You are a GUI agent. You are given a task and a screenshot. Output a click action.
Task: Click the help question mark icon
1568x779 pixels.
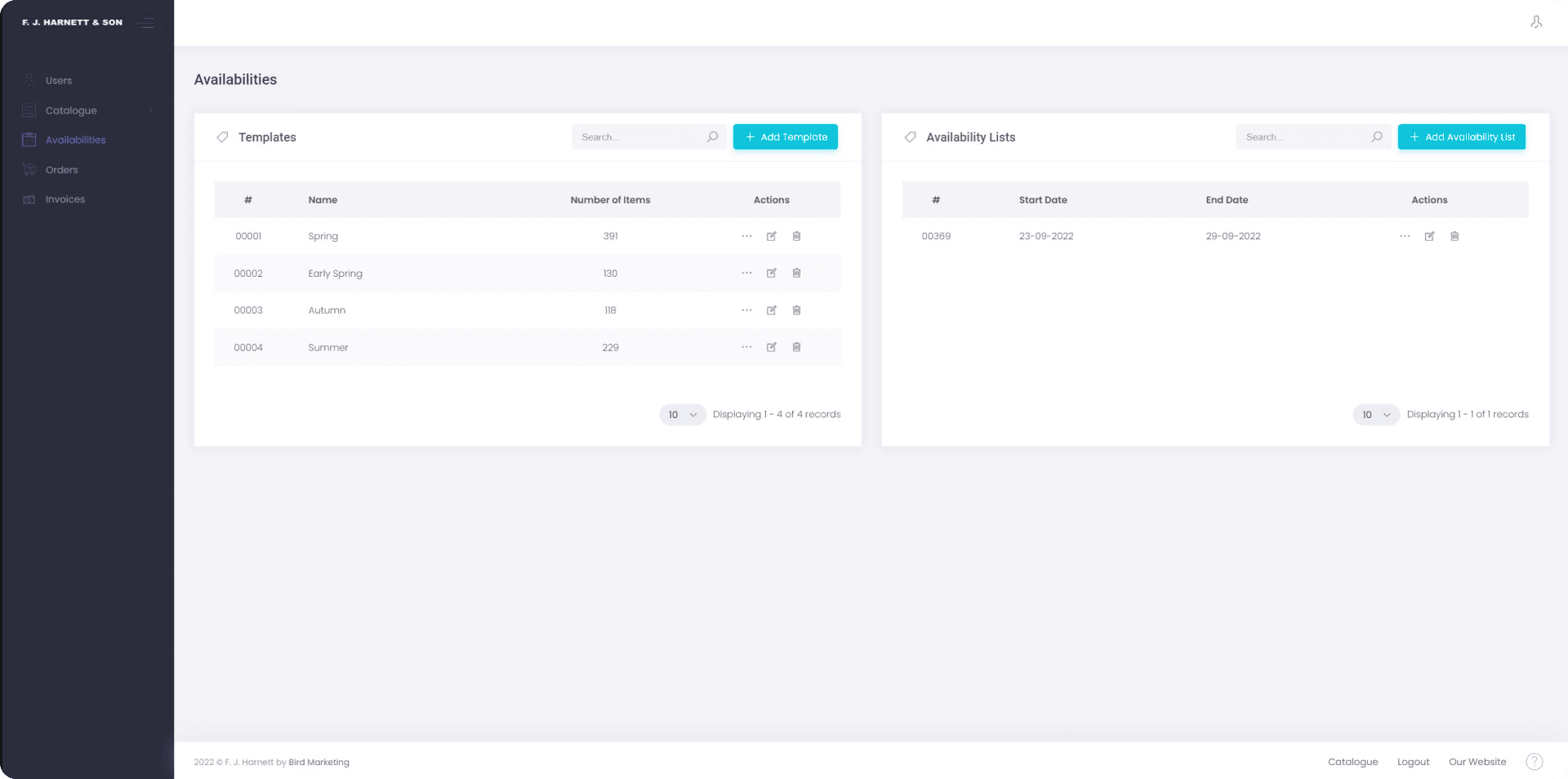tap(1534, 762)
